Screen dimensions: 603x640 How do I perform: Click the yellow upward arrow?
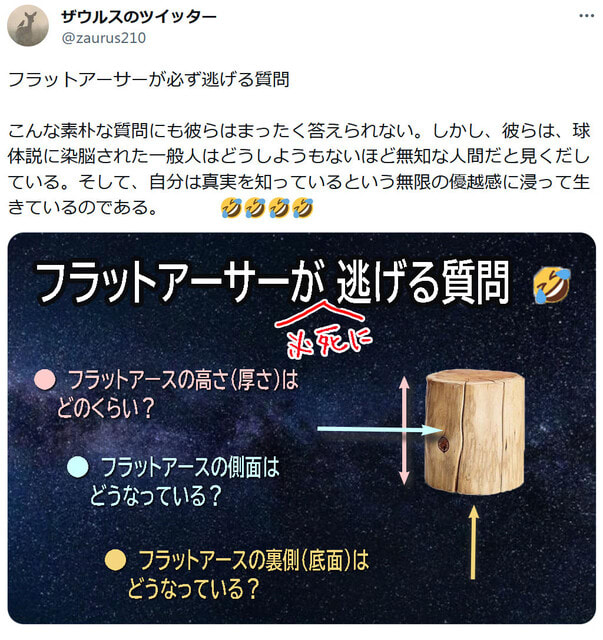click(473, 542)
